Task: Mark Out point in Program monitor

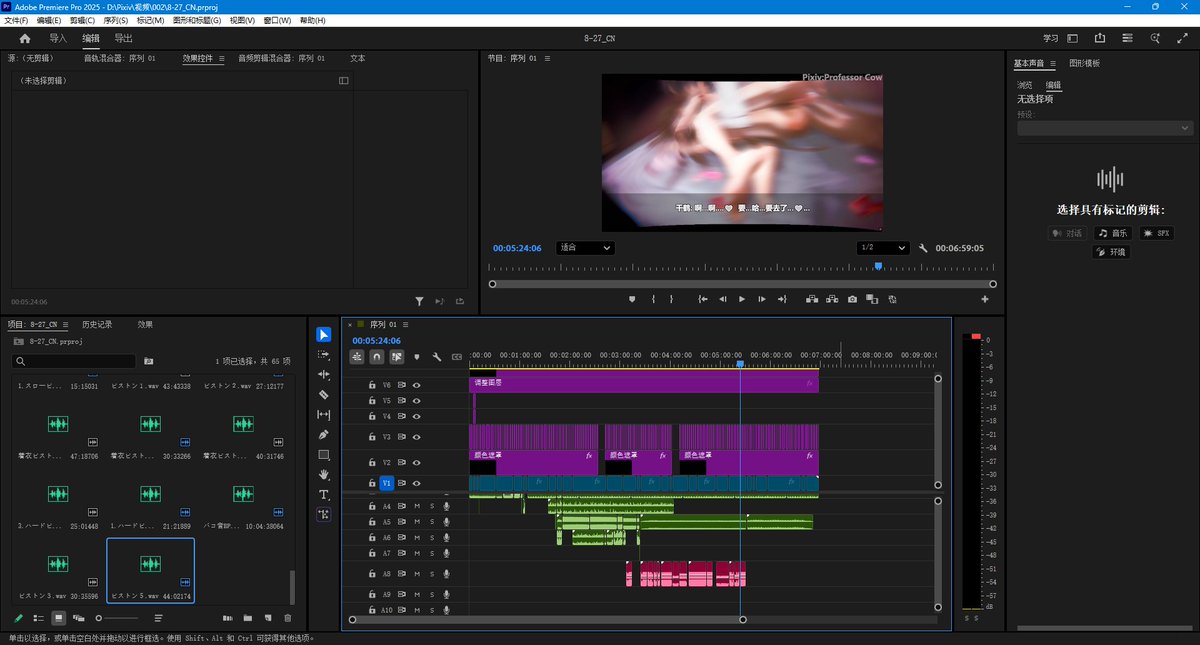Action: (671, 299)
